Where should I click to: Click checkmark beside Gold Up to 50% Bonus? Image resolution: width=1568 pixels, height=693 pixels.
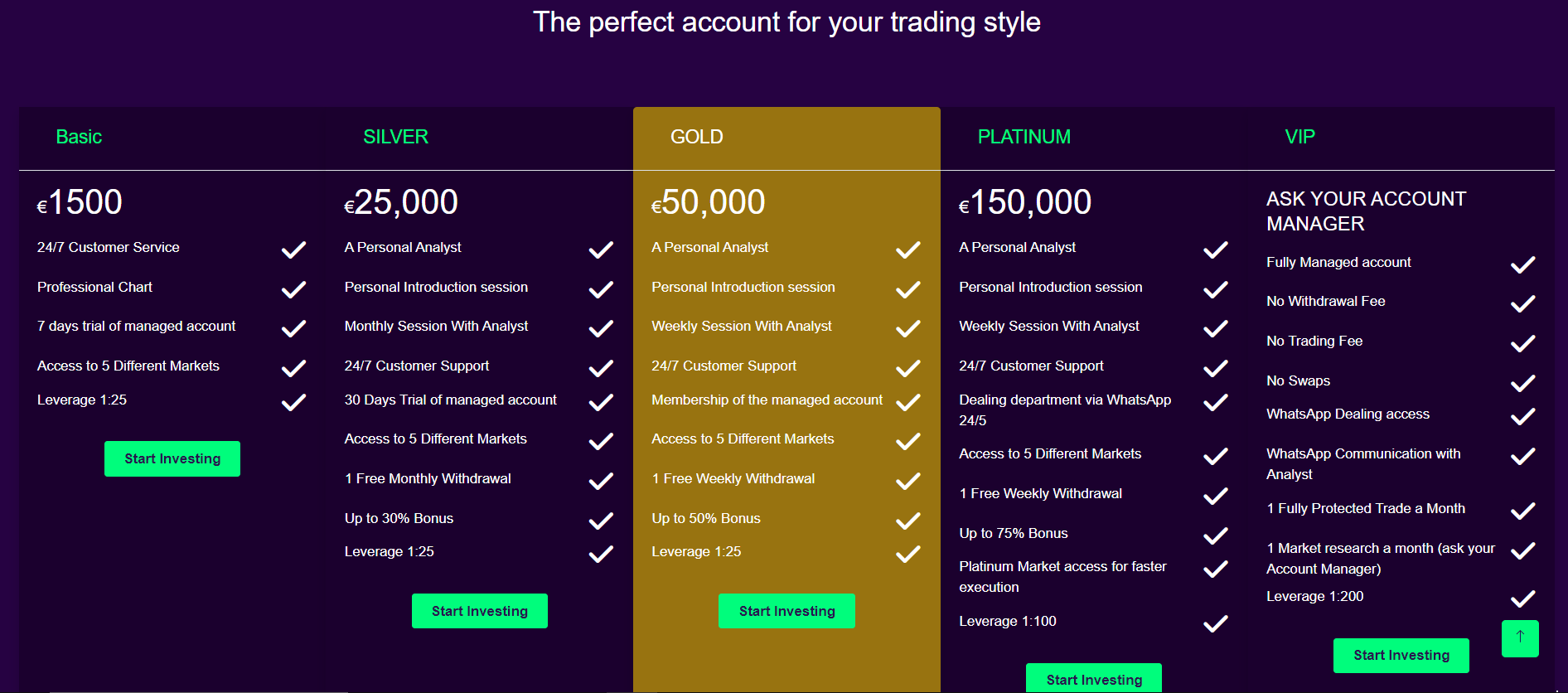tap(908, 521)
